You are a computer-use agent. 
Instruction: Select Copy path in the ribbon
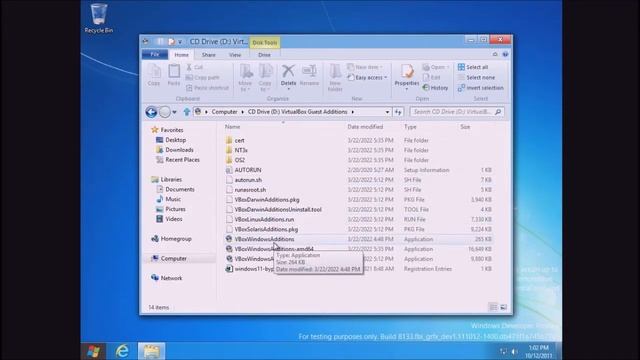click(x=203, y=78)
